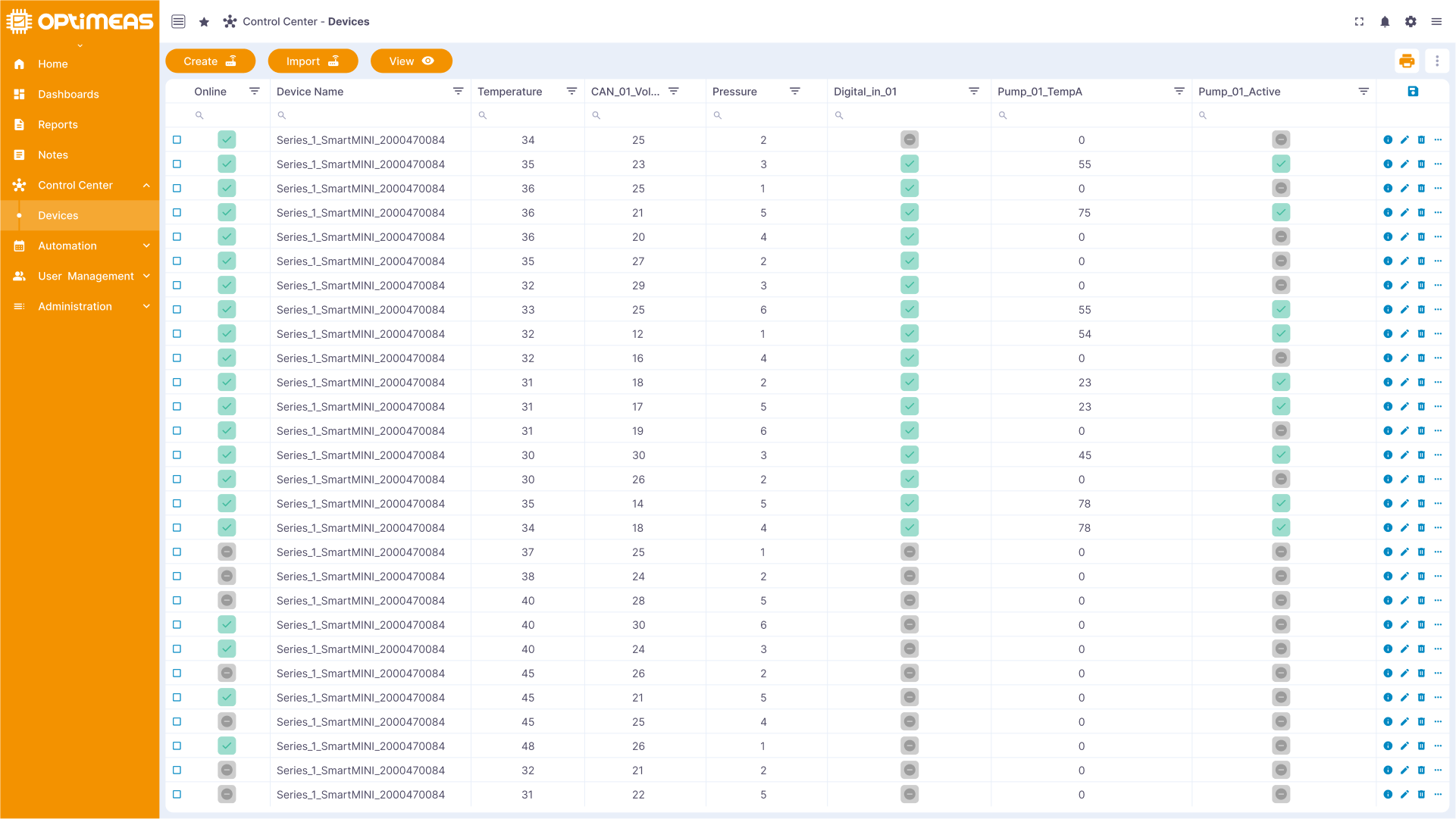Viewport: 1456px width, 819px height.
Task: Edit the device with CAN value 27
Action: [x=1404, y=261]
